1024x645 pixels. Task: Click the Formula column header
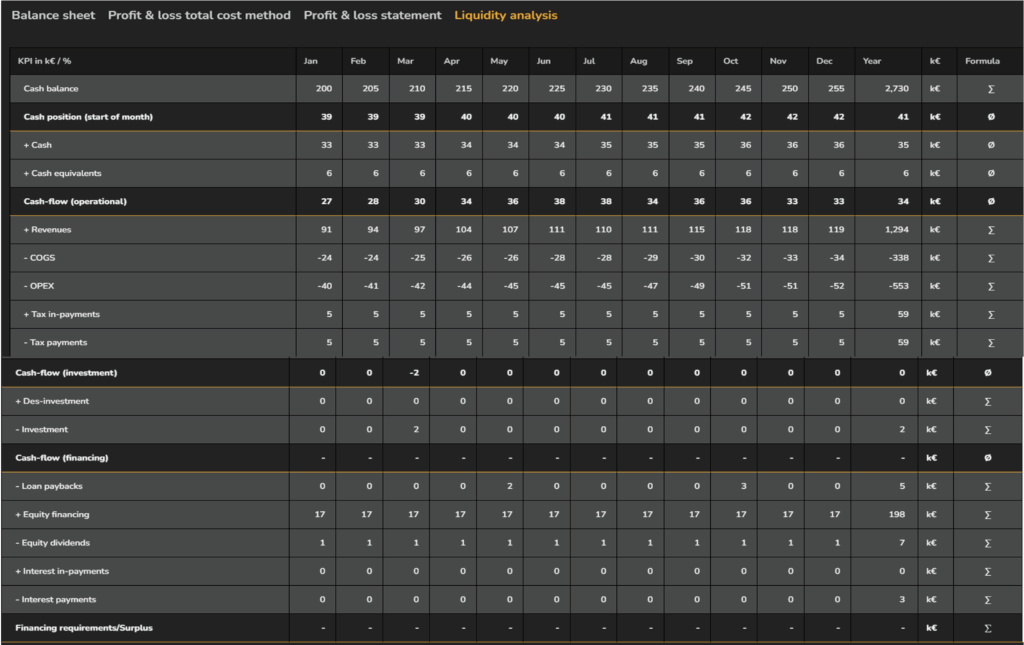click(x=982, y=61)
